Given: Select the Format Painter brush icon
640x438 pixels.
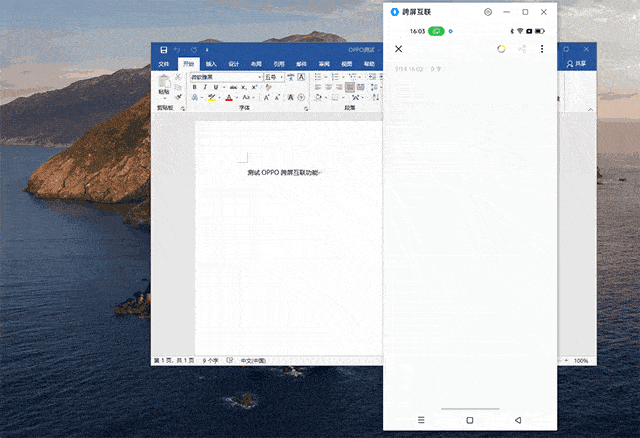Looking at the screenshot, I should coord(178,97).
